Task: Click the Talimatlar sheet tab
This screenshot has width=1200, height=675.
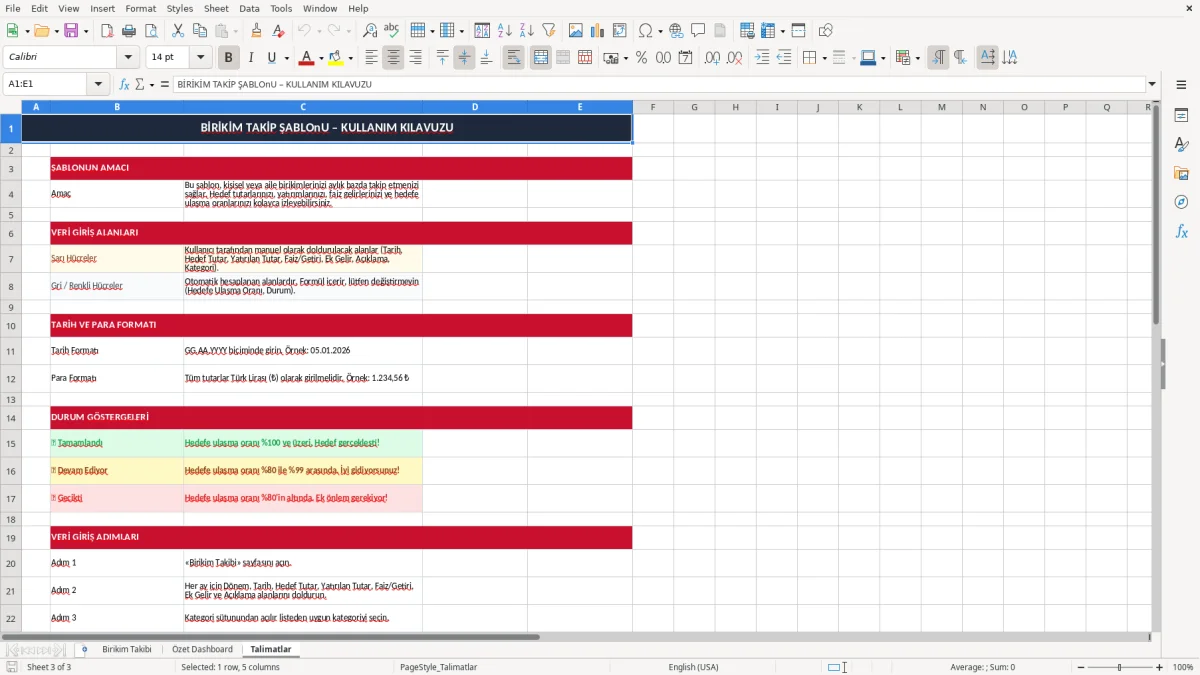Action: (x=271, y=649)
